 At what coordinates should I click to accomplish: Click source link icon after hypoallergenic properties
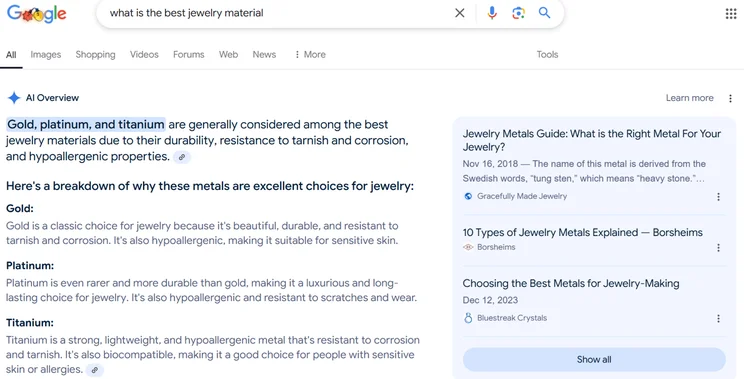182,157
